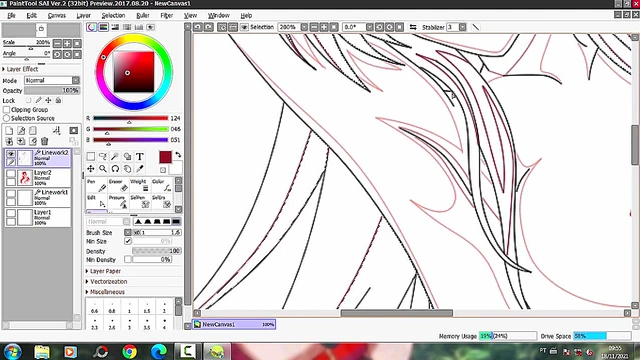Image resolution: width=640 pixels, height=360 pixels.
Task: Flip the view horizontally icon
Action: point(413,27)
